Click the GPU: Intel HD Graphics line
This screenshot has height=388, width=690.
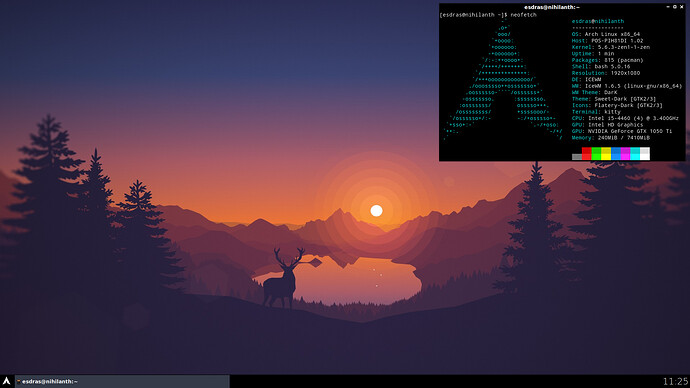pyautogui.click(x=607, y=125)
